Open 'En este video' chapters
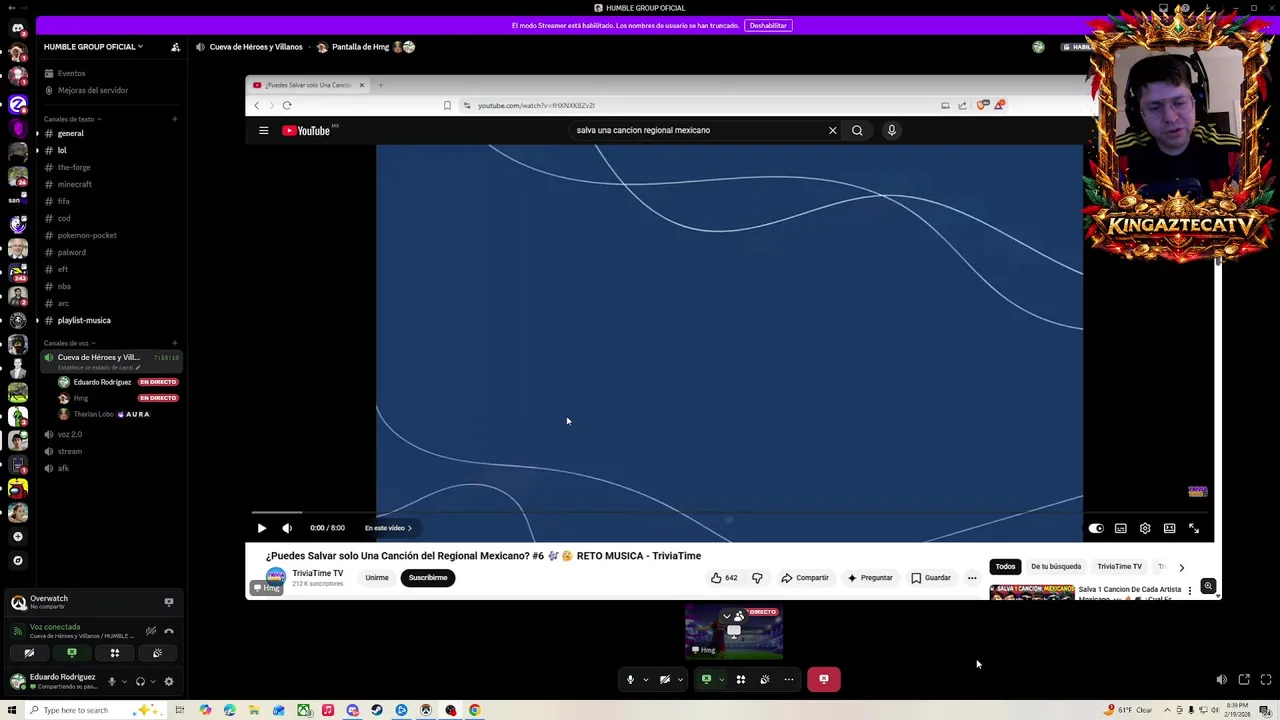Screen dimensions: 1280x720 point(388,528)
